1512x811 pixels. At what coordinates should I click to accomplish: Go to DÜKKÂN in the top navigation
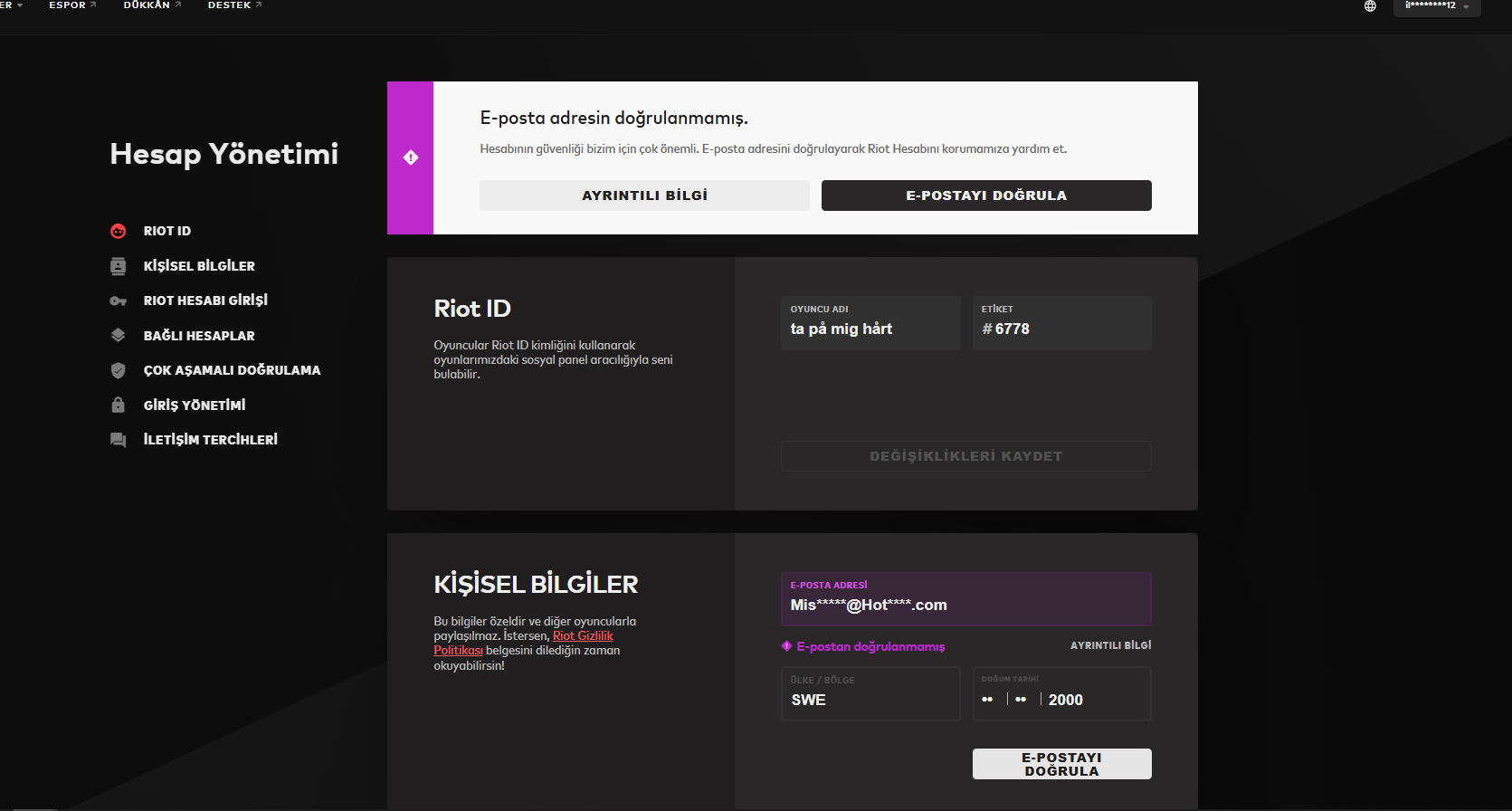click(x=152, y=5)
